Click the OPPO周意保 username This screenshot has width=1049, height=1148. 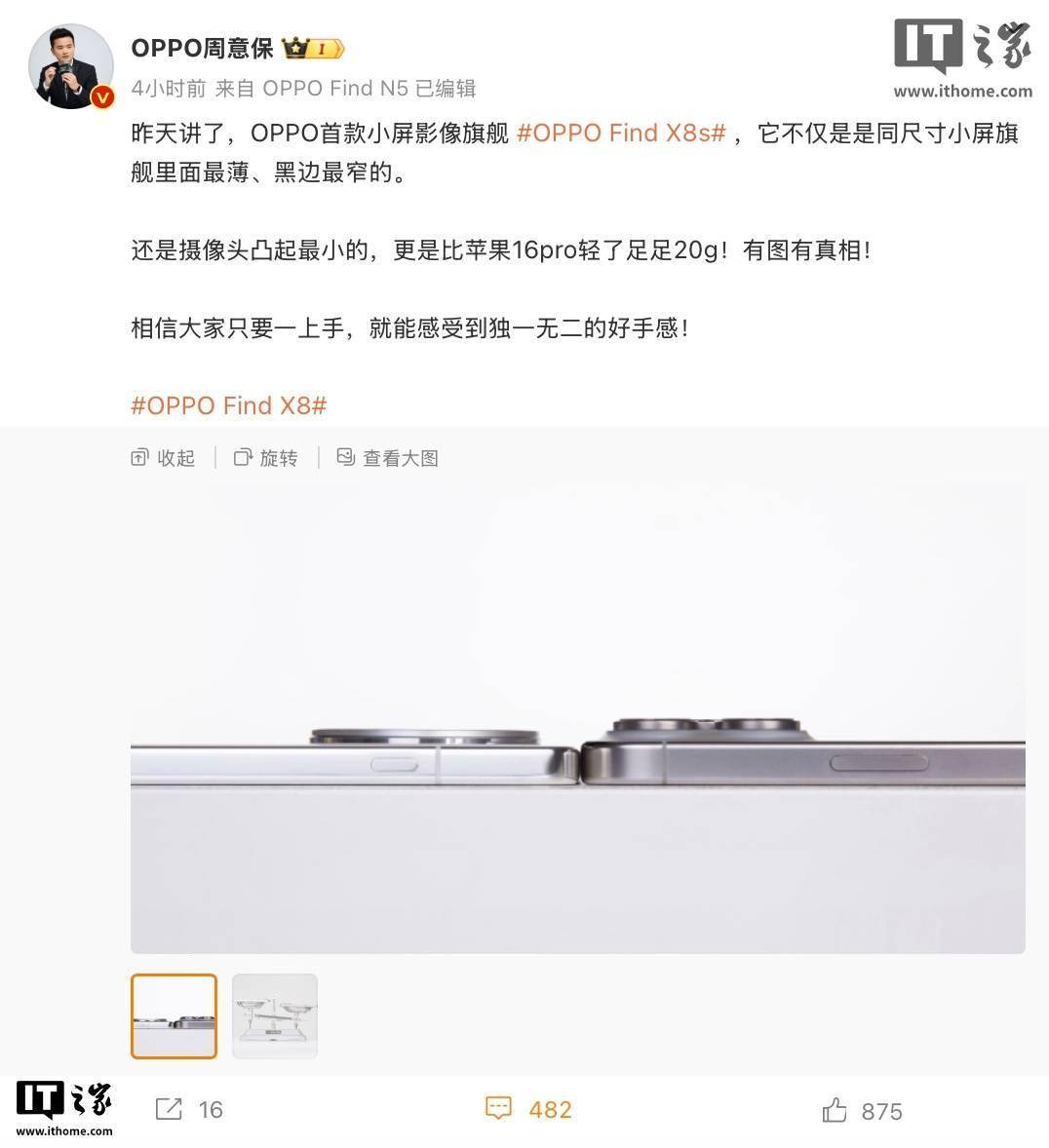202,49
